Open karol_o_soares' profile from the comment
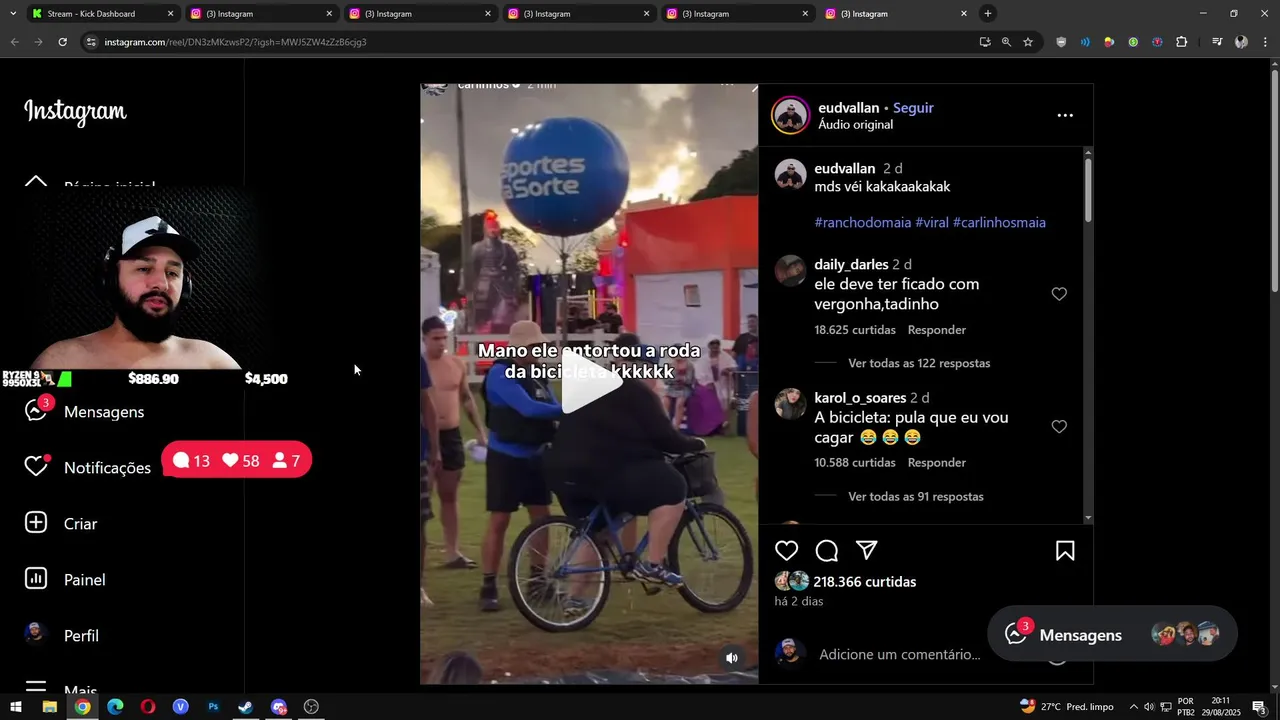 [x=860, y=398]
